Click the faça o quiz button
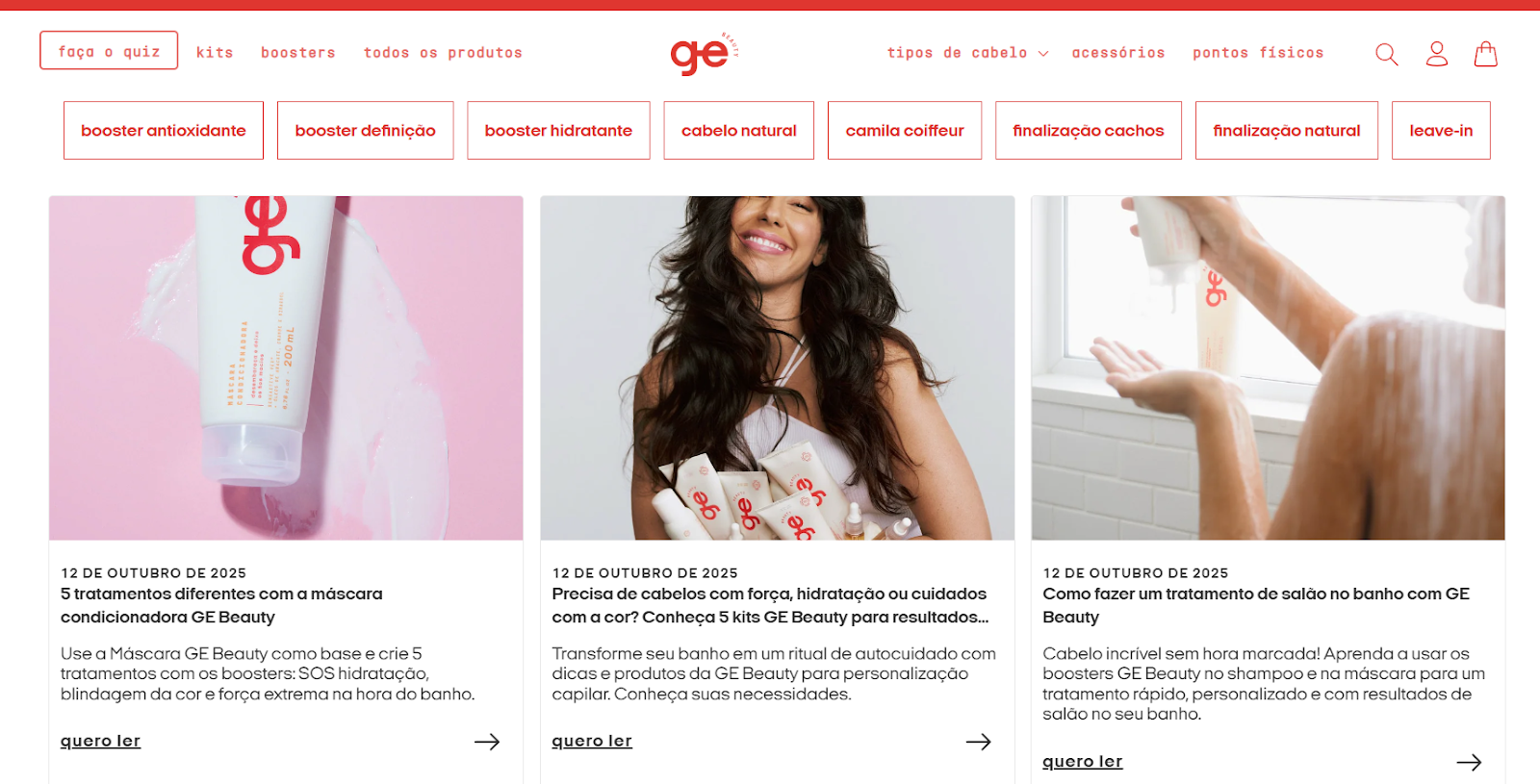This screenshot has width=1540, height=784. [x=109, y=51]
